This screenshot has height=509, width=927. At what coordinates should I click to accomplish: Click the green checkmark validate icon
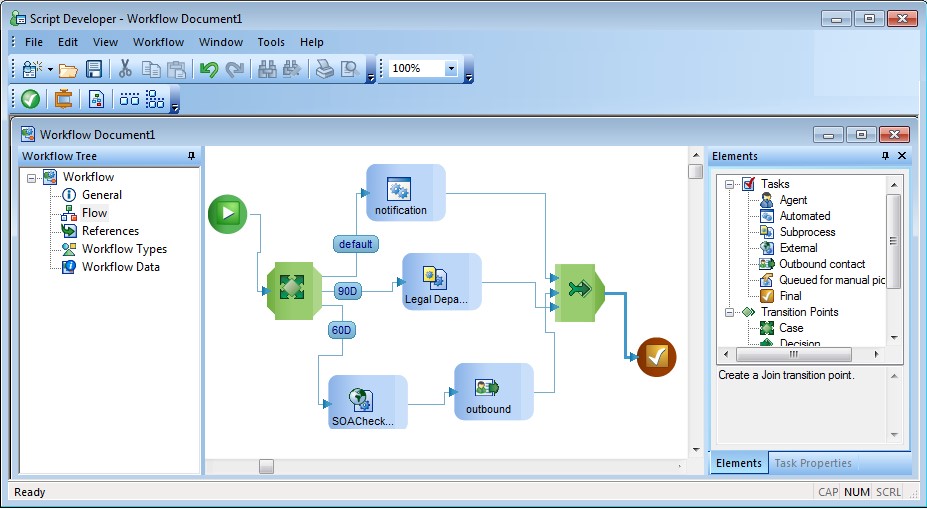tap(30, 99)
